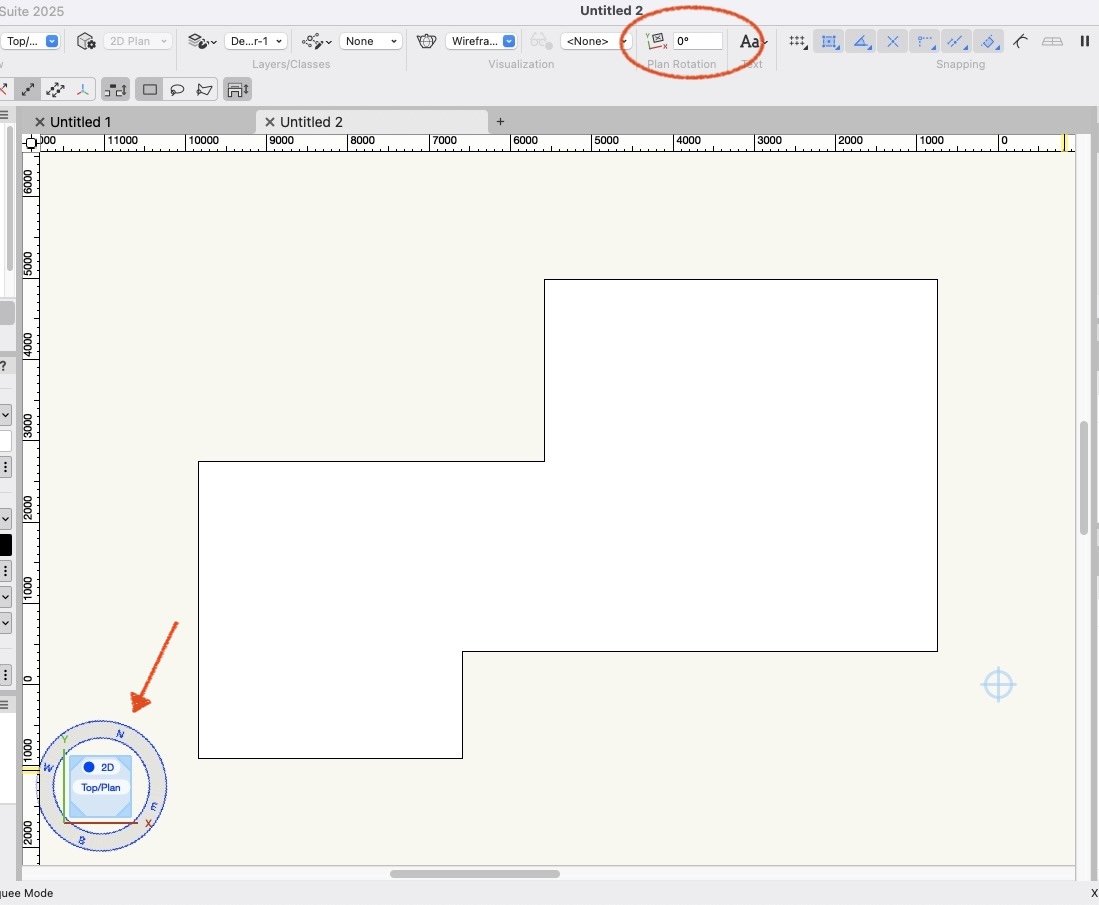Select the lasso marquee mode icon
Viewport: 1099px width, 905px height.
click(177, 90)
